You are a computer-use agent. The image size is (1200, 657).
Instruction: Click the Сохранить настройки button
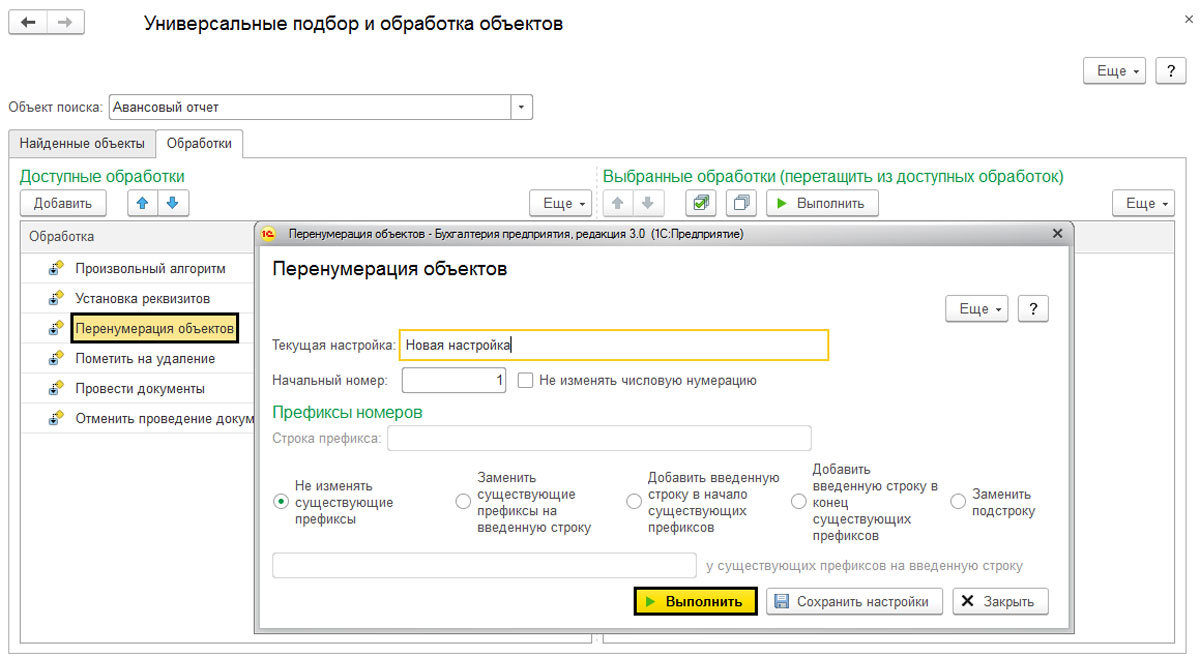[855, 602]
